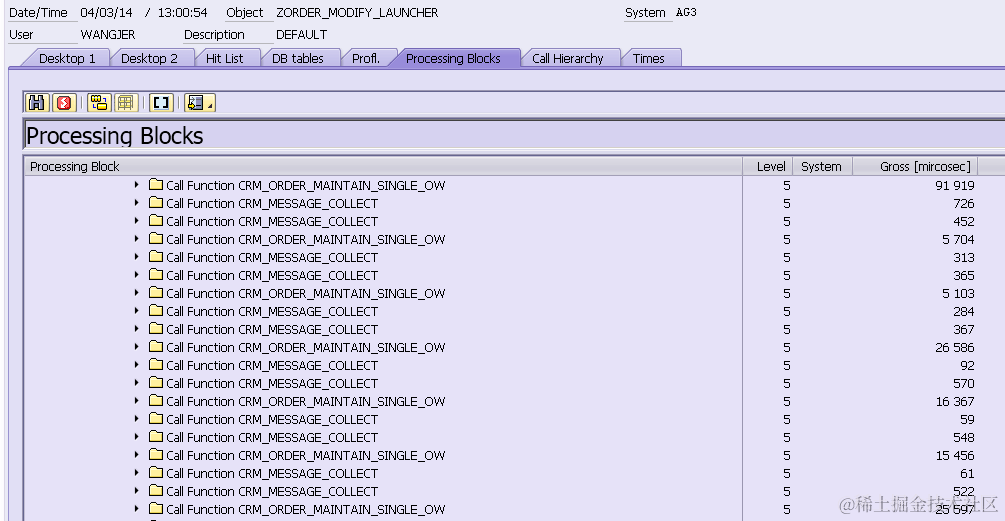Select CRM_MESSAGE_COLLECT text in row with gross 452
The width and height of the screenshot is (1005, 521).
[x=308, y=221]
